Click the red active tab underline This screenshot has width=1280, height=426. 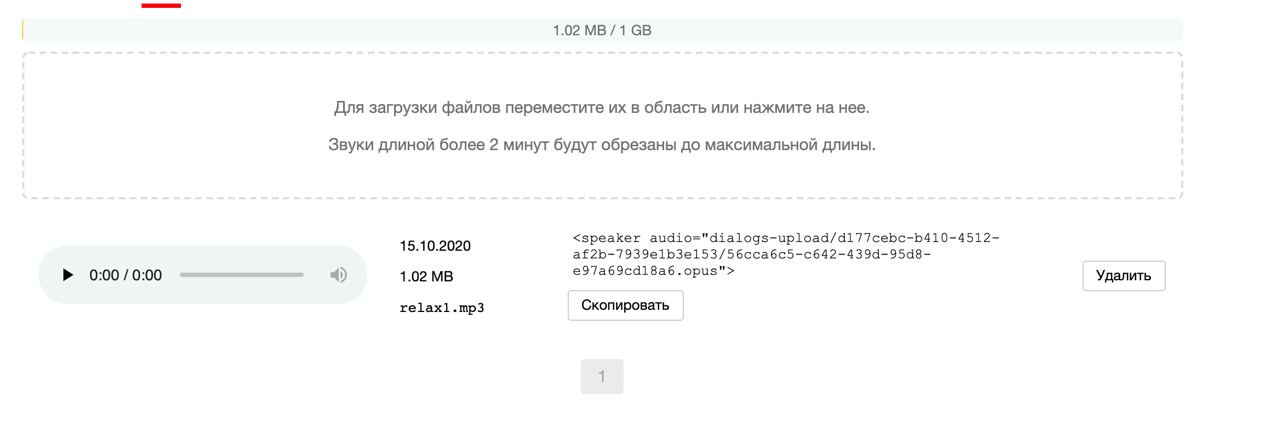(161, 5)
